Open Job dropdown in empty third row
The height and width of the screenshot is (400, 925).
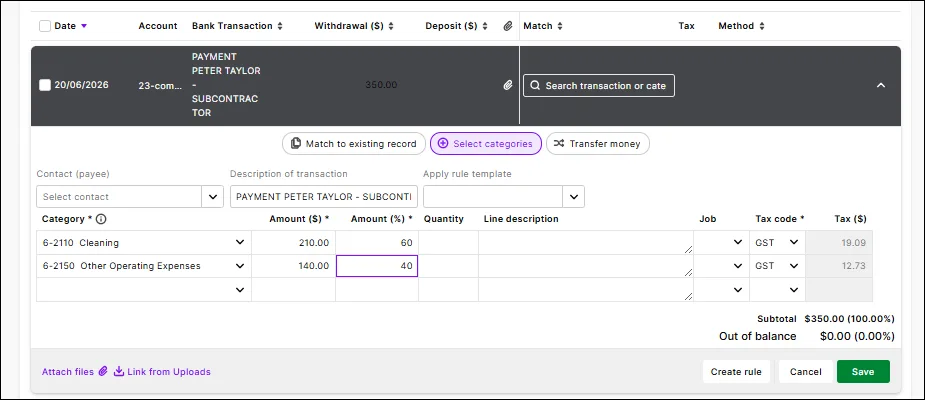click(737, 290)
